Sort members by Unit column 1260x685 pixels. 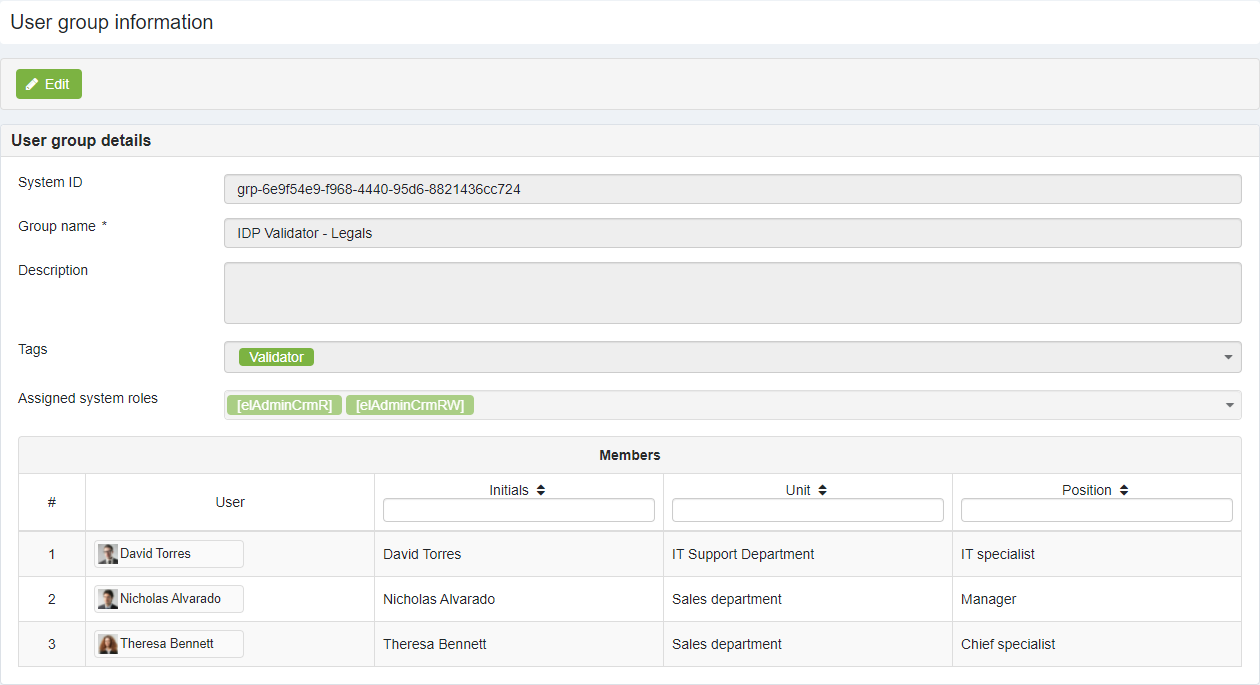click(822, 490)
